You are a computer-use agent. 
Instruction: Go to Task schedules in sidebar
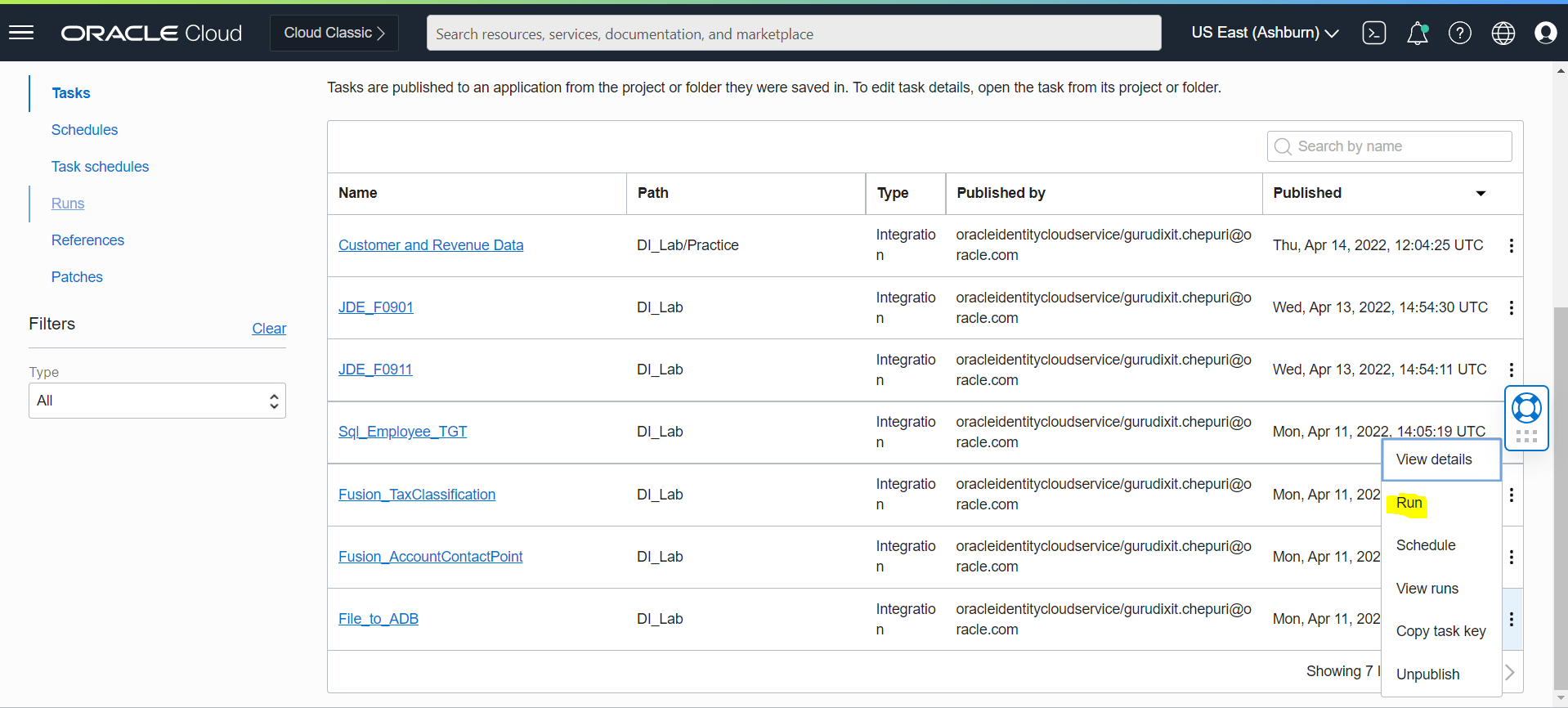pyautogui.click(x=100, y=167)
